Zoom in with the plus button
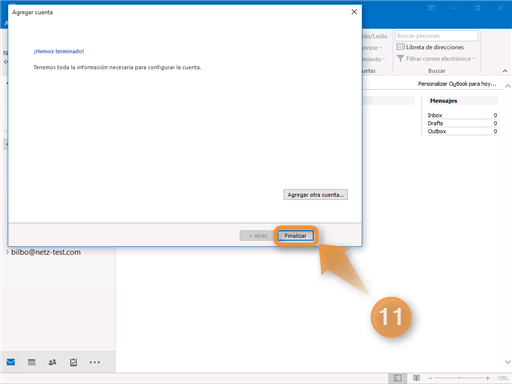 (x=488, y=378)
